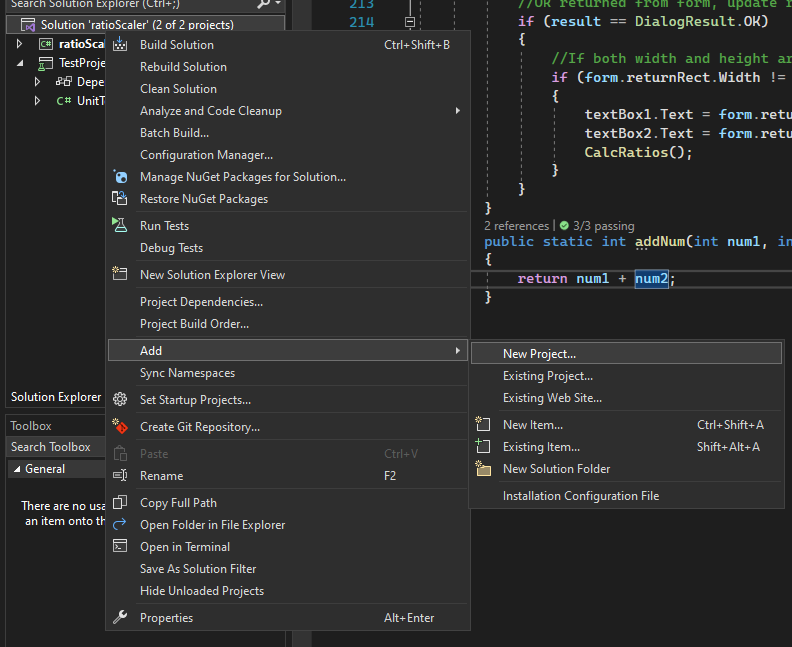Open Analyze and Code Cleanup submenu arrow
The width and height of the screenshot is (792, 647).
(x=458, y=111)
